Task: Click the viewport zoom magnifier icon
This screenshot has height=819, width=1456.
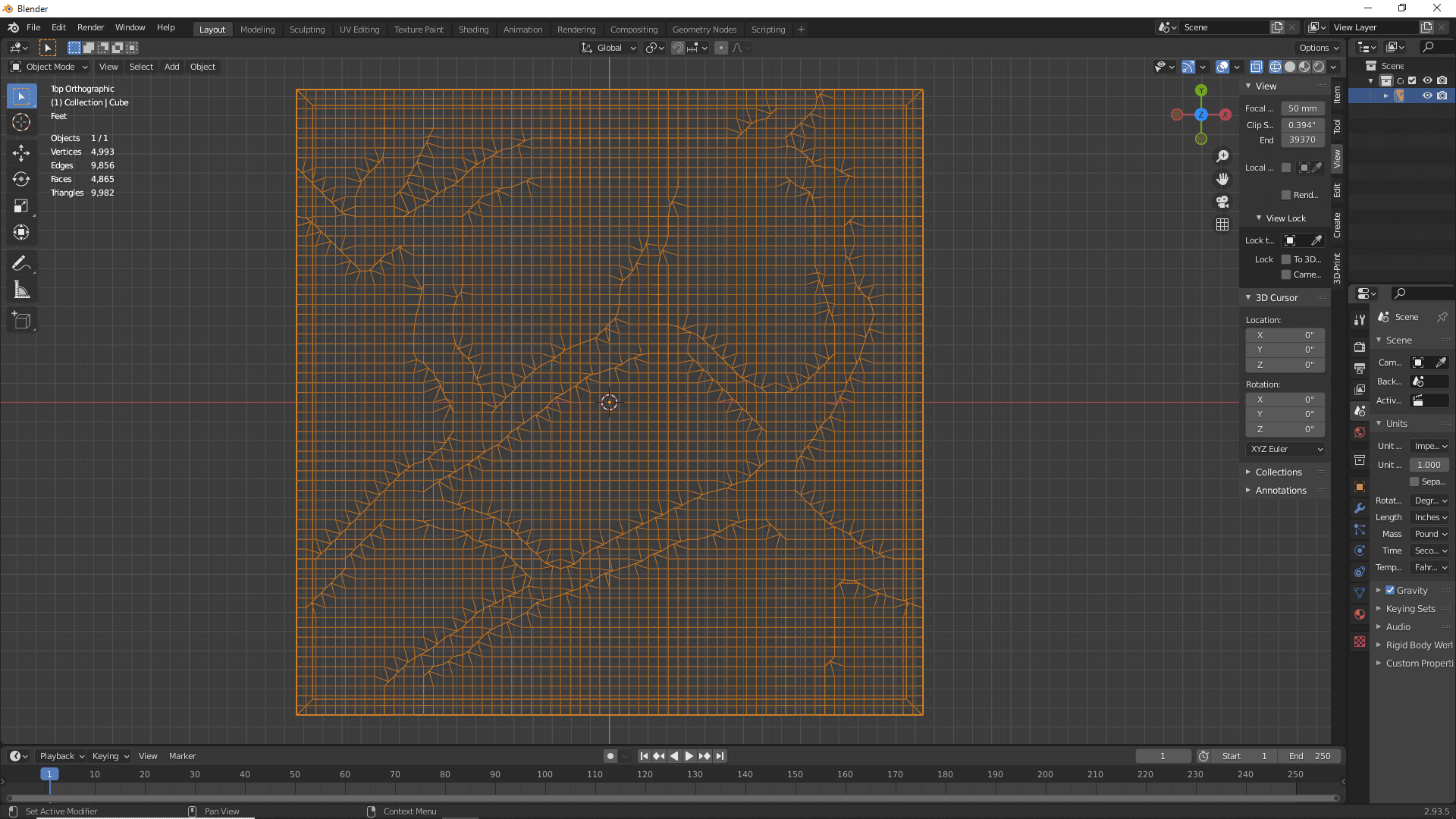Action: [x=1222, y=156]
